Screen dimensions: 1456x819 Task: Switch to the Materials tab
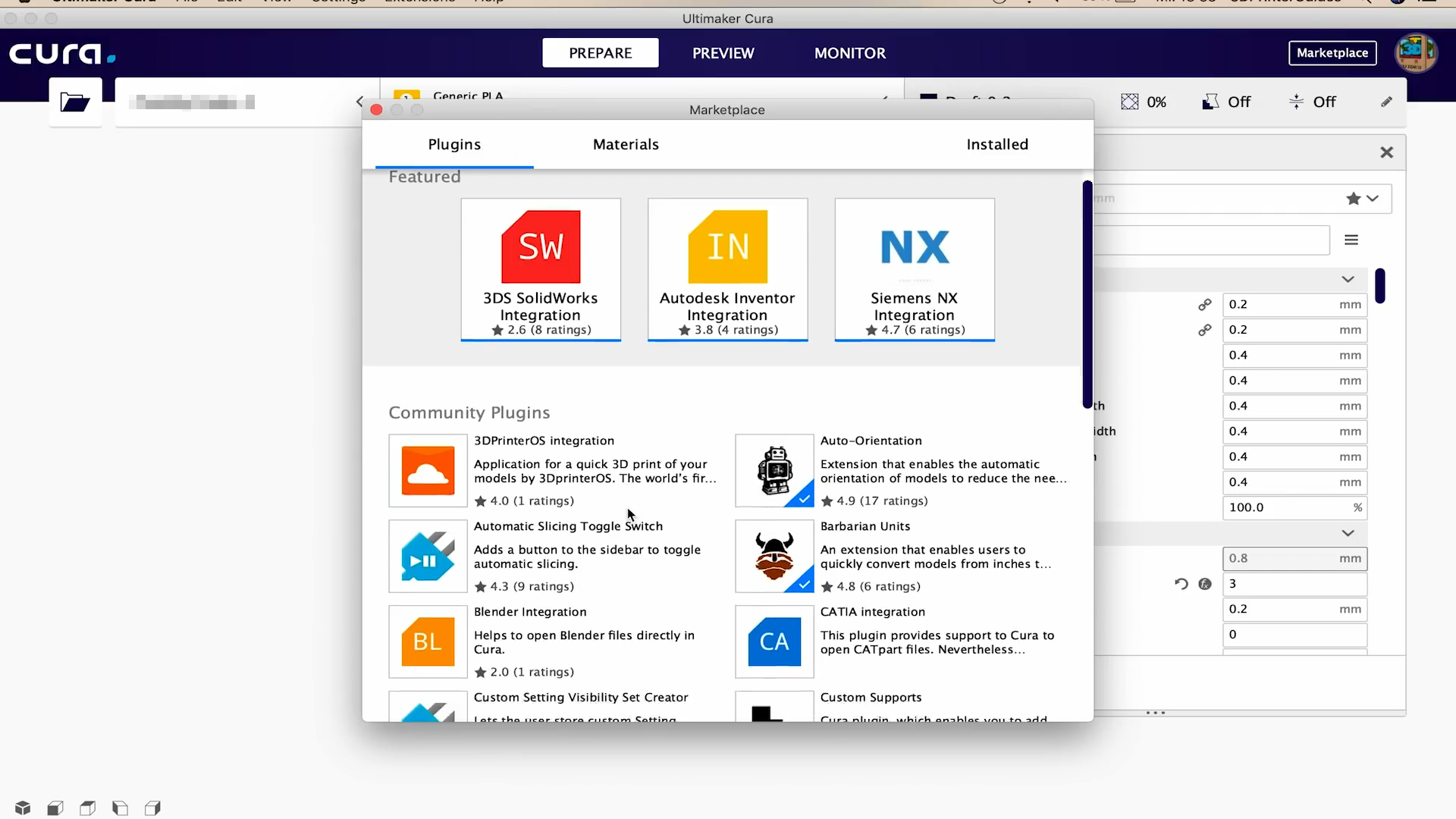626,144
